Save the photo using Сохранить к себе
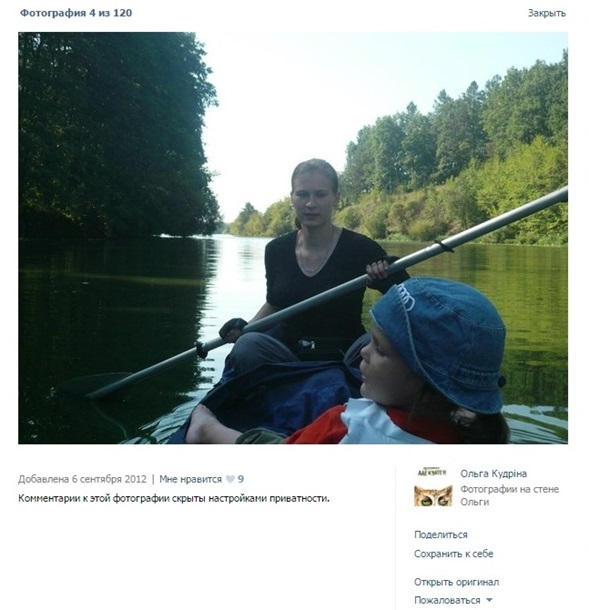This screenshot has width=589, height=610. [x=453, y=554]
